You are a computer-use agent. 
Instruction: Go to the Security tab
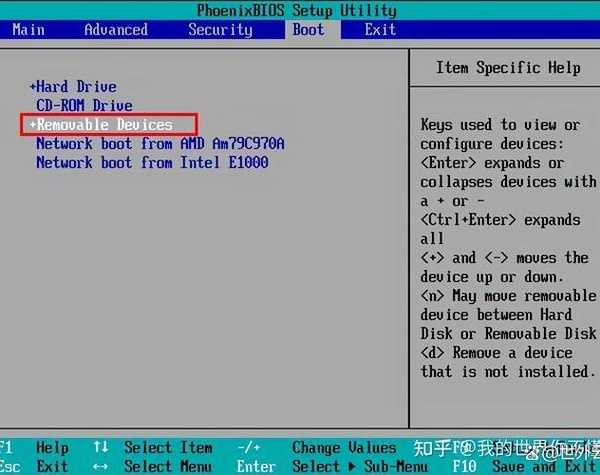[x=220, y=29]
